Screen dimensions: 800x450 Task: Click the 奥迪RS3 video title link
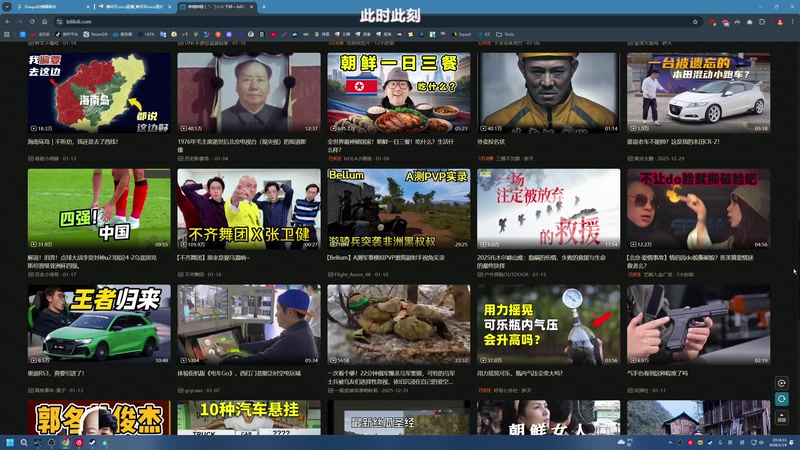point(56,373)
